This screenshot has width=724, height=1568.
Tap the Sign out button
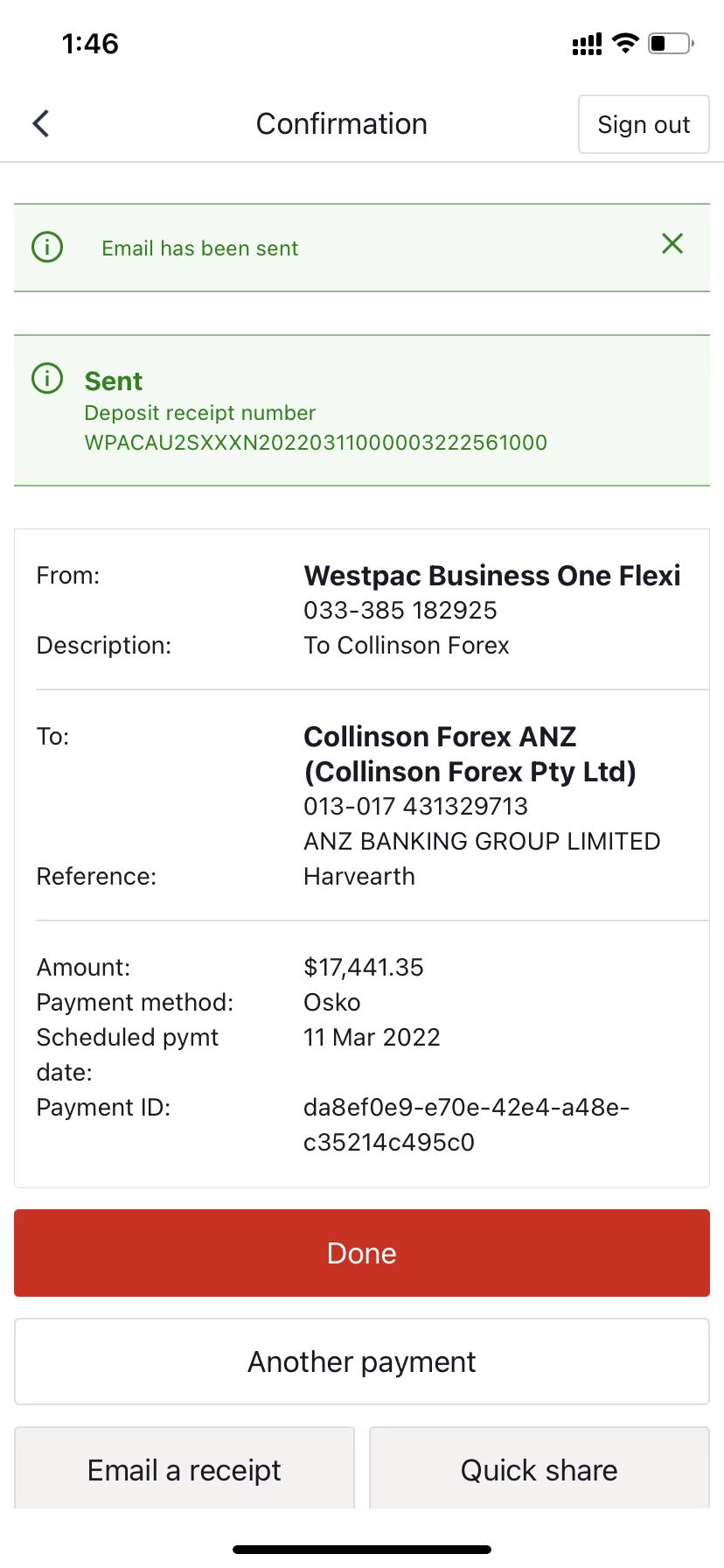point(644,124)
